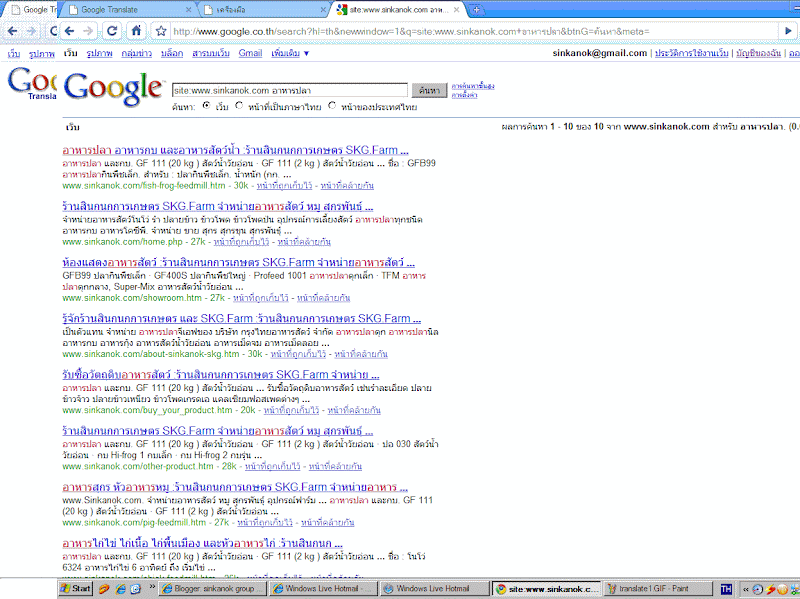Click the Google logo beside search box
This screenshot has height=599, width=800.
point(113,89)
